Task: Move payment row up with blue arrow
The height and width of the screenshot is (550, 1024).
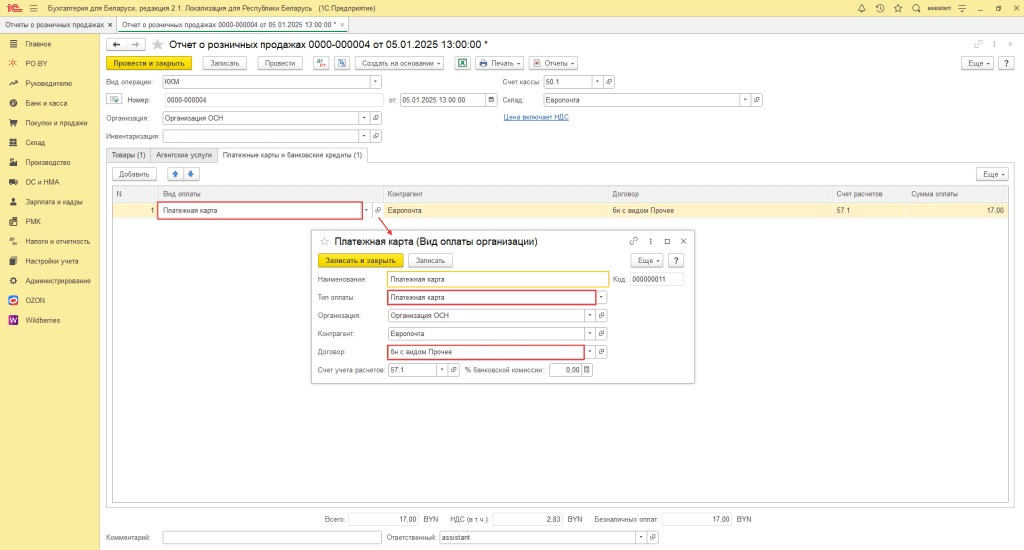Action: tap(175, 174)
